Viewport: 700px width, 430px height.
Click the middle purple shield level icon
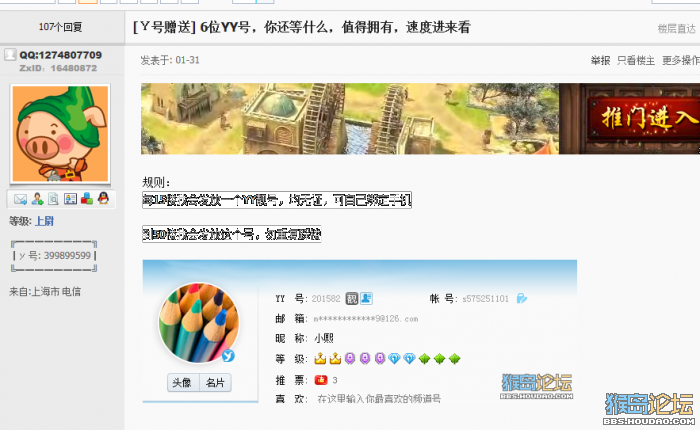[365, 359]
